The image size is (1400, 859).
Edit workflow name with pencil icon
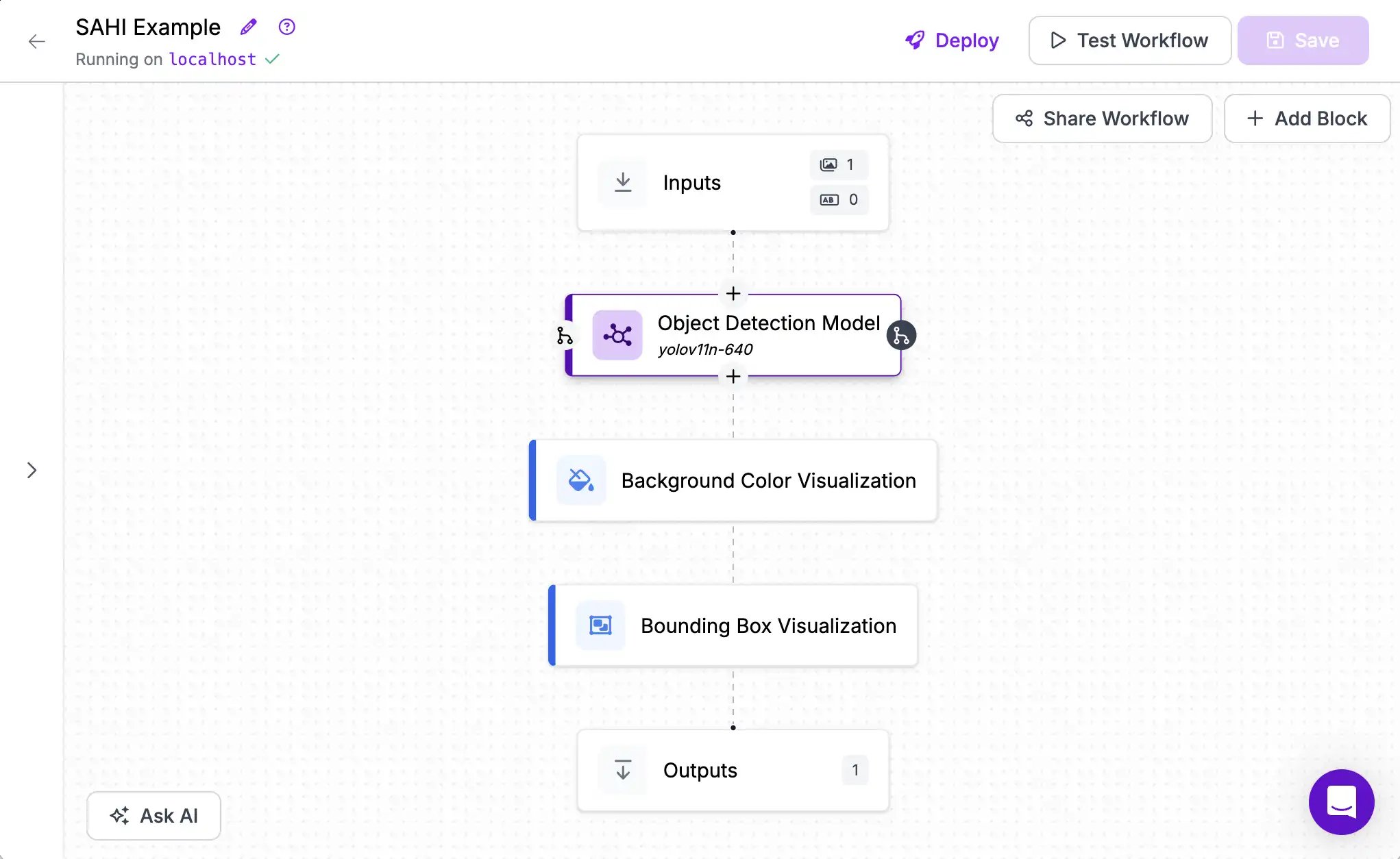pyautogui.click(x=248, y=27)
